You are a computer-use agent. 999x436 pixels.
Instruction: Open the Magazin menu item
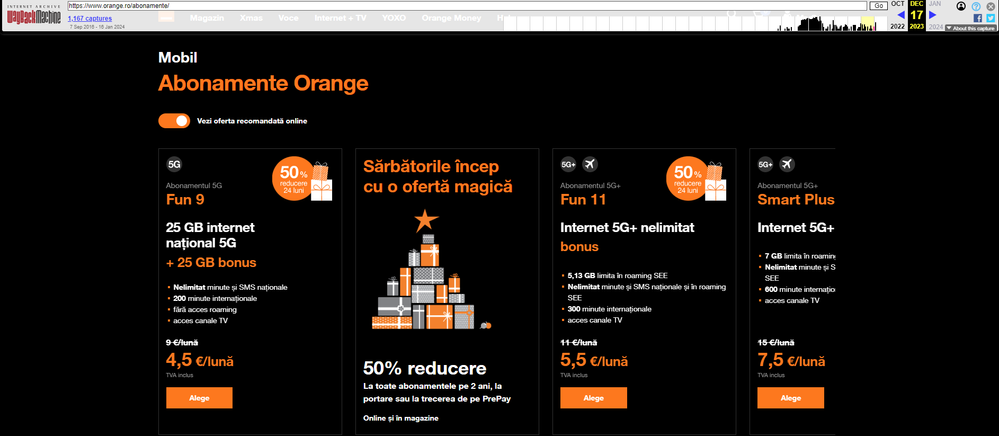[207, 17]
